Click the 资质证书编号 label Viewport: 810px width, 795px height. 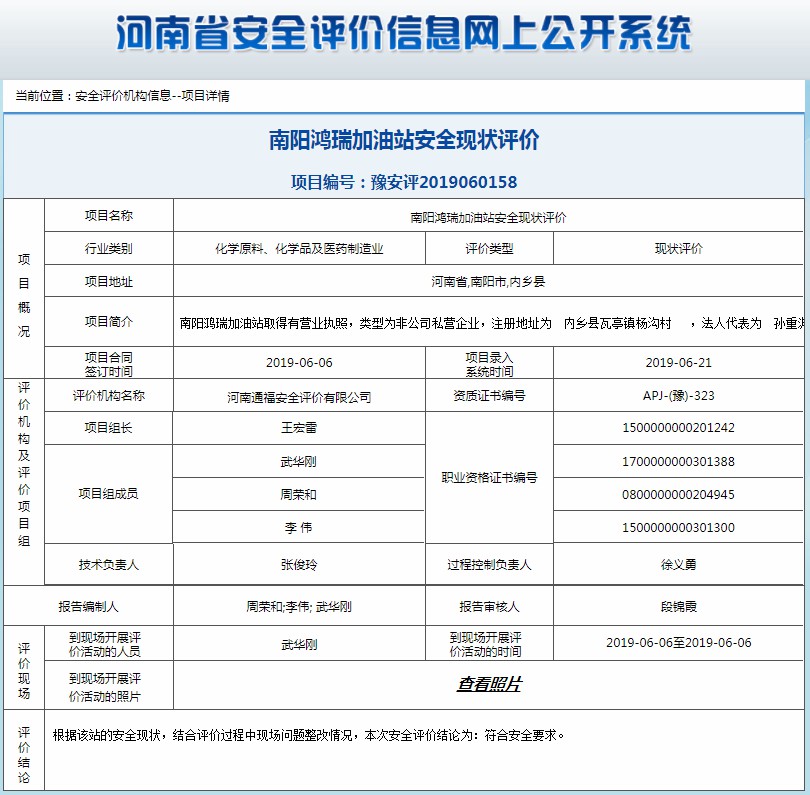[489, 396]
